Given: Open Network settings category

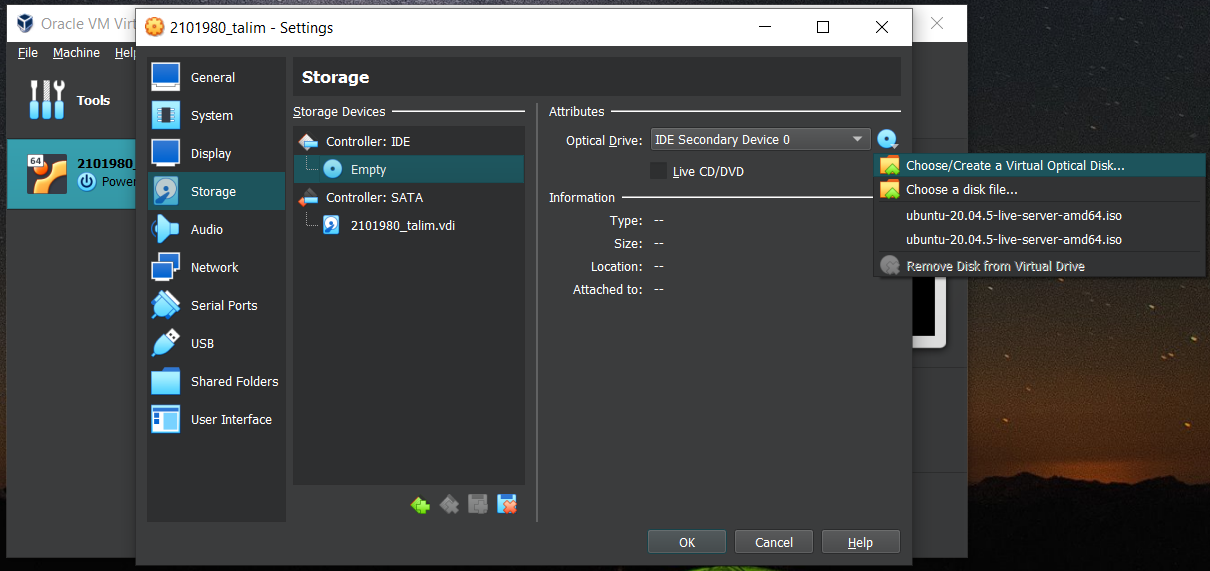Looking at the screenshot, I should [x=216, y=267].
